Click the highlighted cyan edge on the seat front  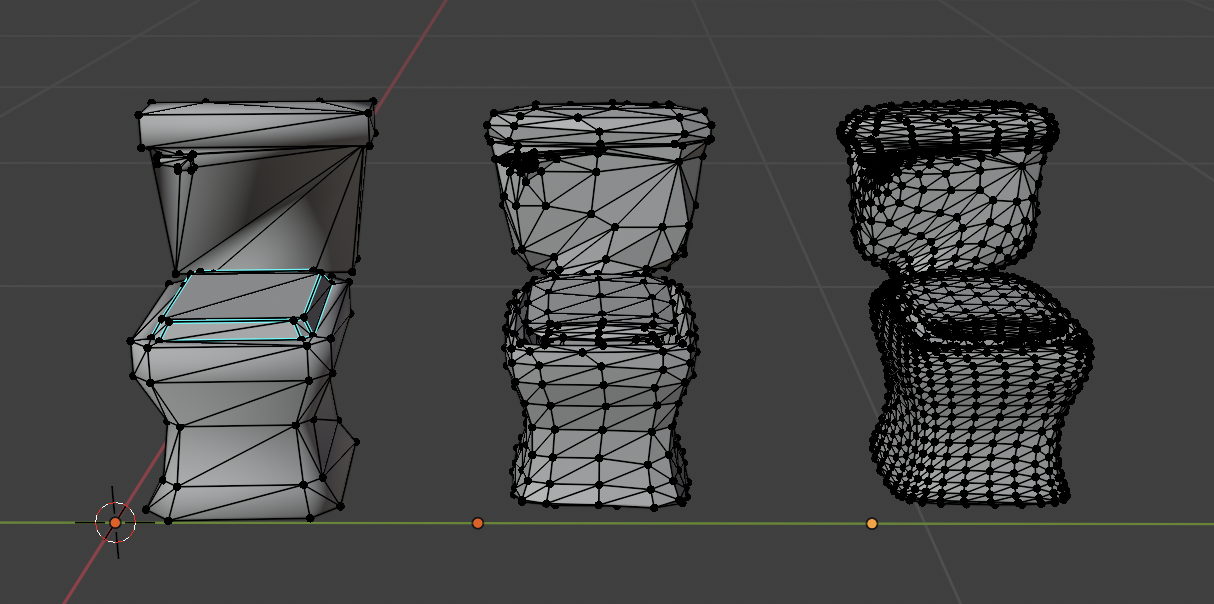tap(240, 340)
